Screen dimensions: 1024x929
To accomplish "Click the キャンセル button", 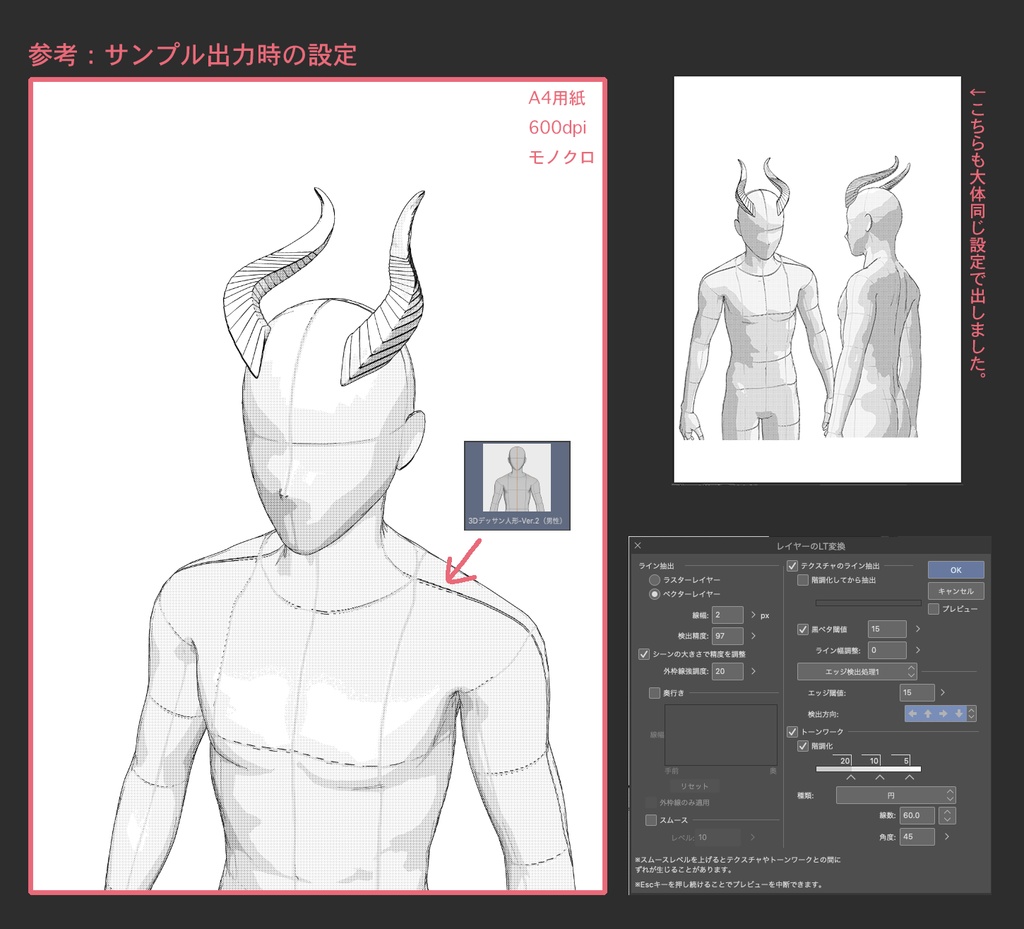I will pyautogui.click(x=955, y=591).
